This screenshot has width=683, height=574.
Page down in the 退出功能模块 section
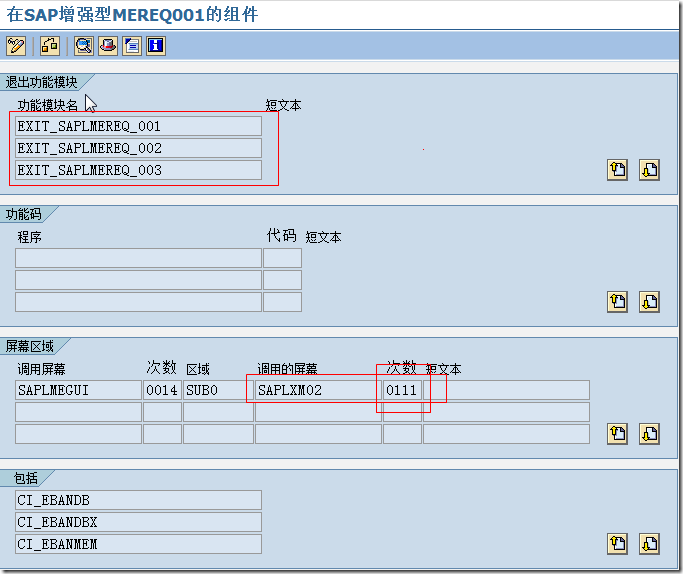click(x=649, y=170)
